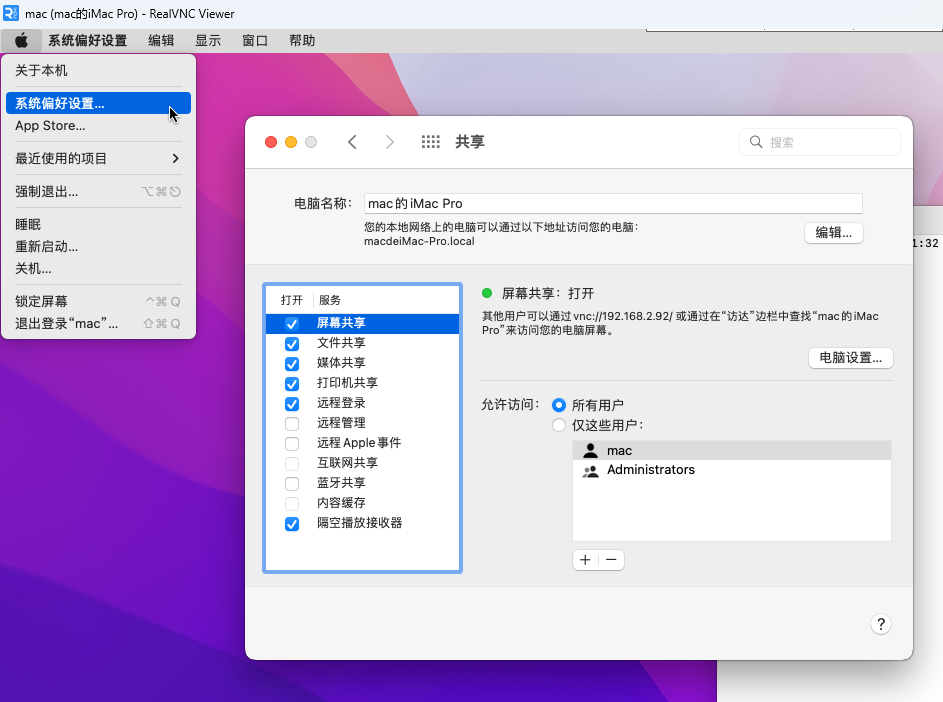Minimize the Sharing window yellow button
Screen dimensions: 943x702
click(291, 142)
